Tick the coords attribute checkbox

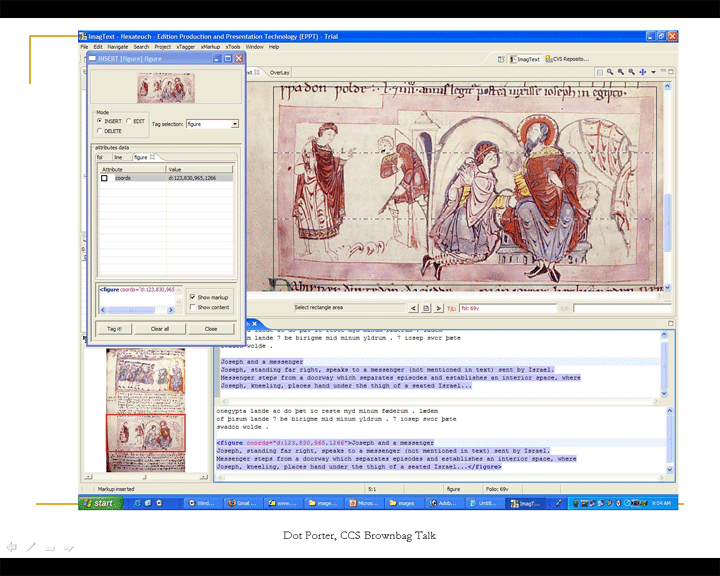pyautogui.click(x=104, y=178)
